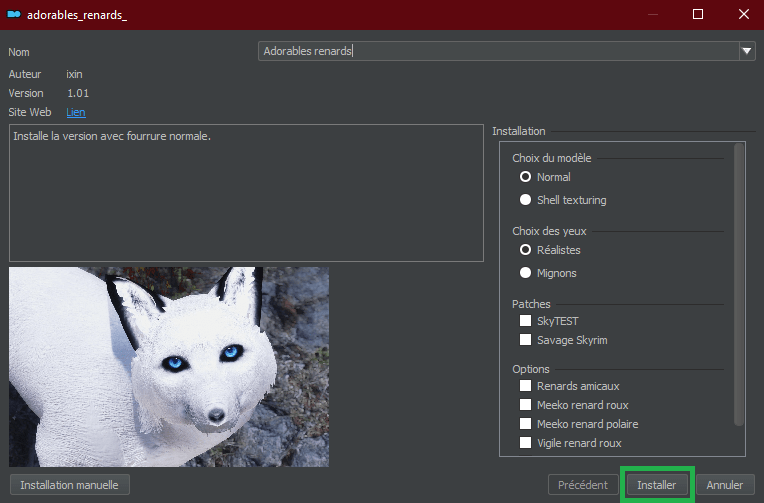Enable Meeko renard roux checkbox
Viewport: 764px width, 503px height.
coord(526,405)
